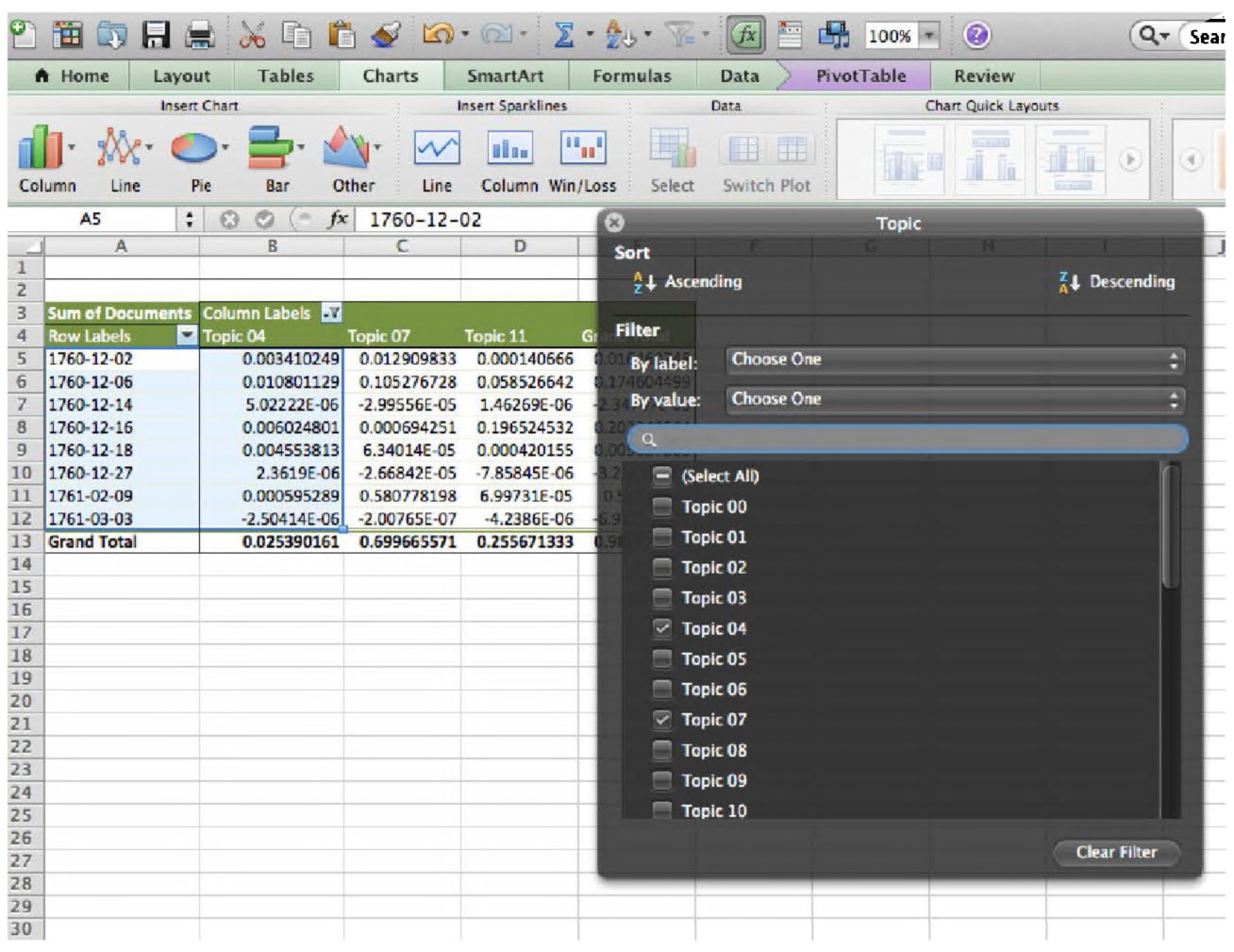Viewport: 1234px width, 952px height.
Task: Expand the undo history dropdown arrow
Action: pos(465,35)
